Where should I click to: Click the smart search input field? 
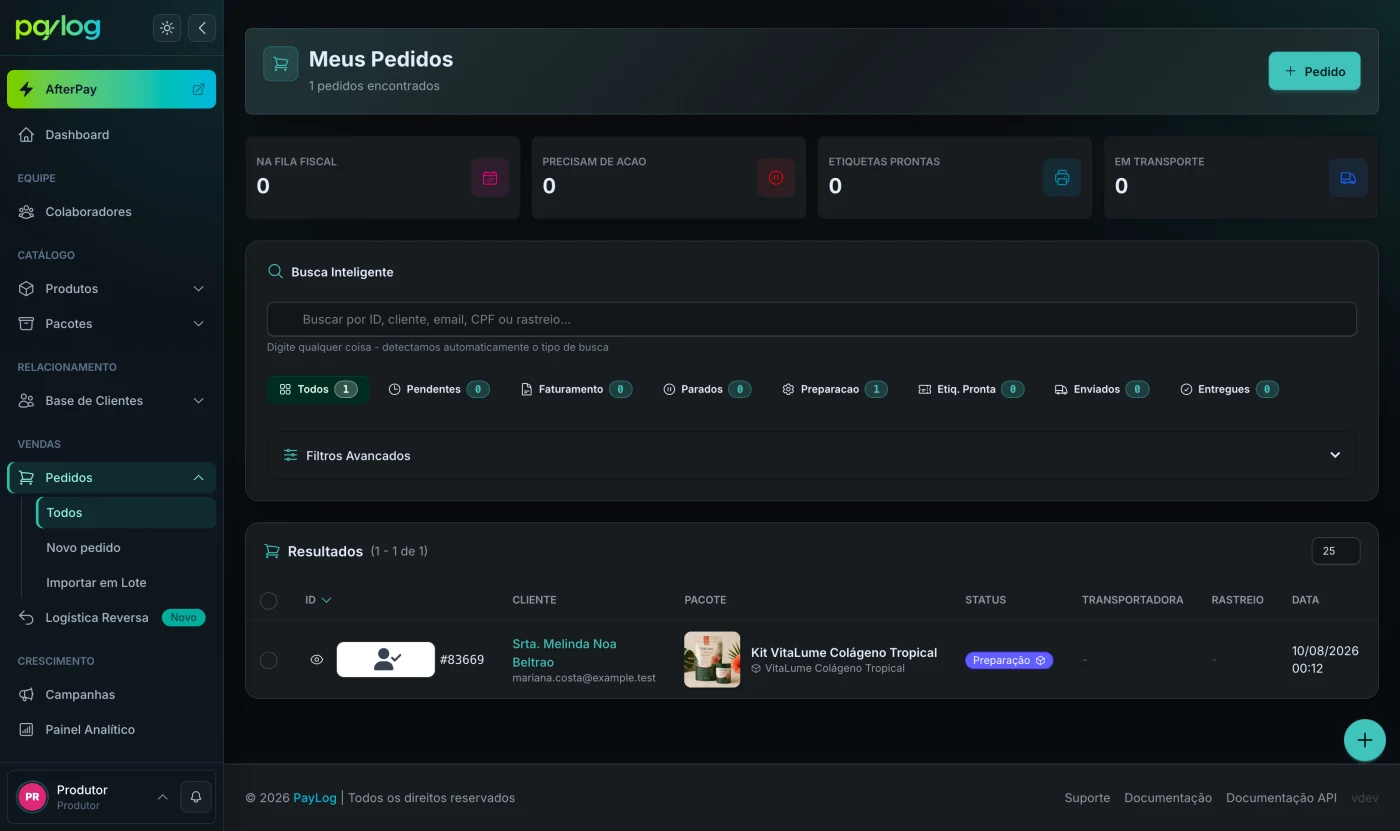tap(811, 319)
